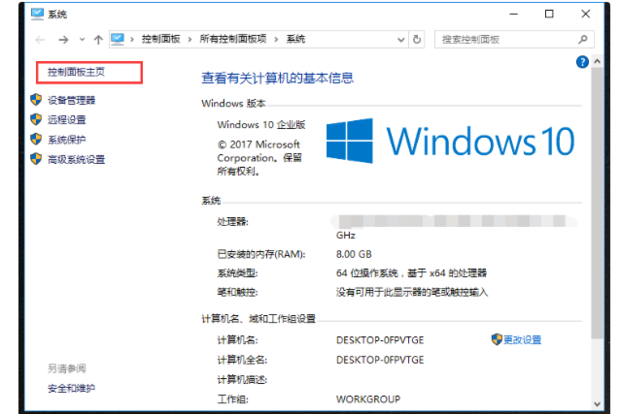Viewport: 620px width, 414px height.
Task: Click the 计算机描述: label
Action: pos(242,380)
